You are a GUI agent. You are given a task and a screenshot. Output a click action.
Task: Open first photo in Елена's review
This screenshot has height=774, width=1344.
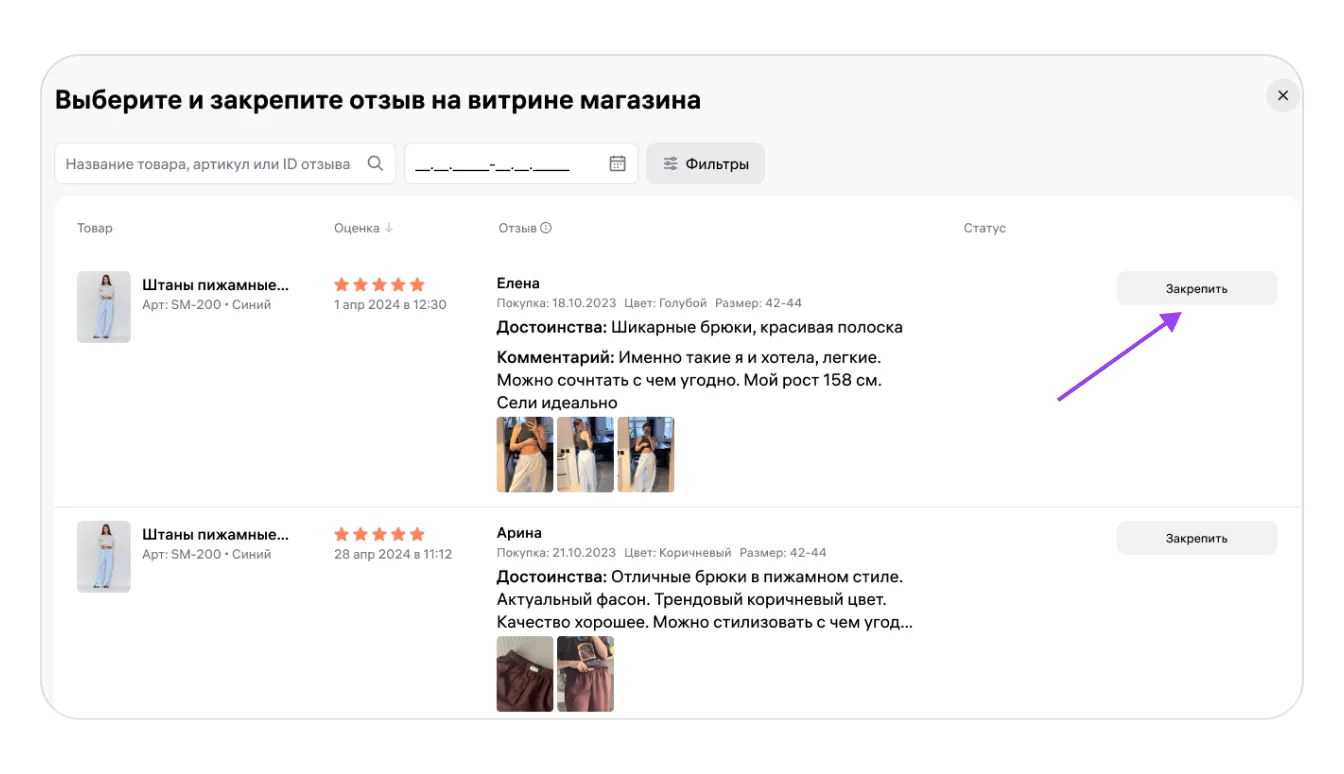pyautogui.click(x=525, y=454)
